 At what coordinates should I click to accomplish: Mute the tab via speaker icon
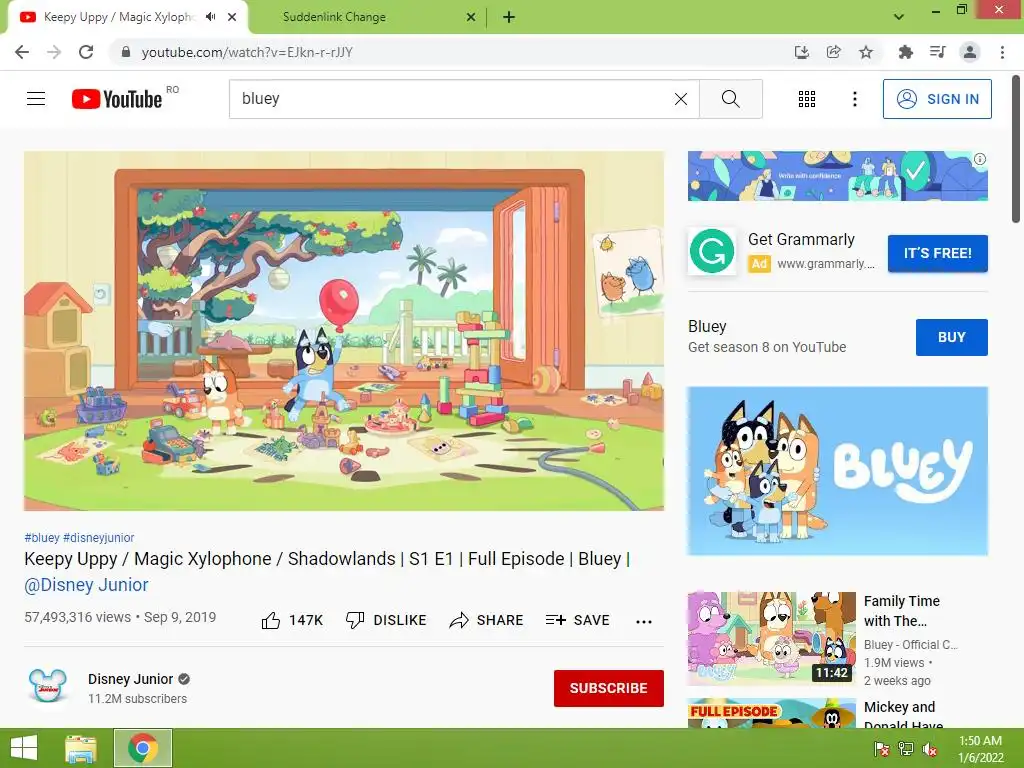pyautogui.click(x=210, y=17)
